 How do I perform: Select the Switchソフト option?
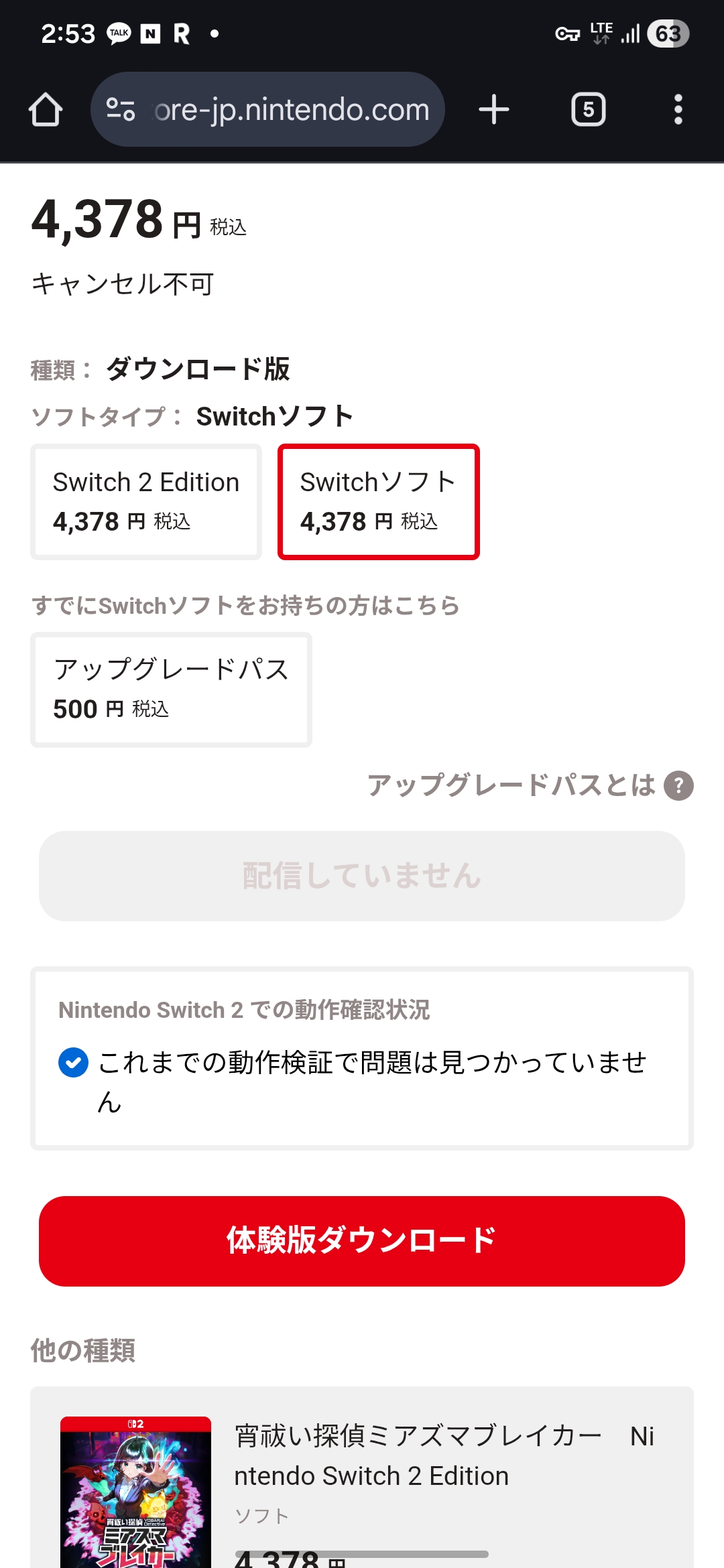tap(379, 501)
